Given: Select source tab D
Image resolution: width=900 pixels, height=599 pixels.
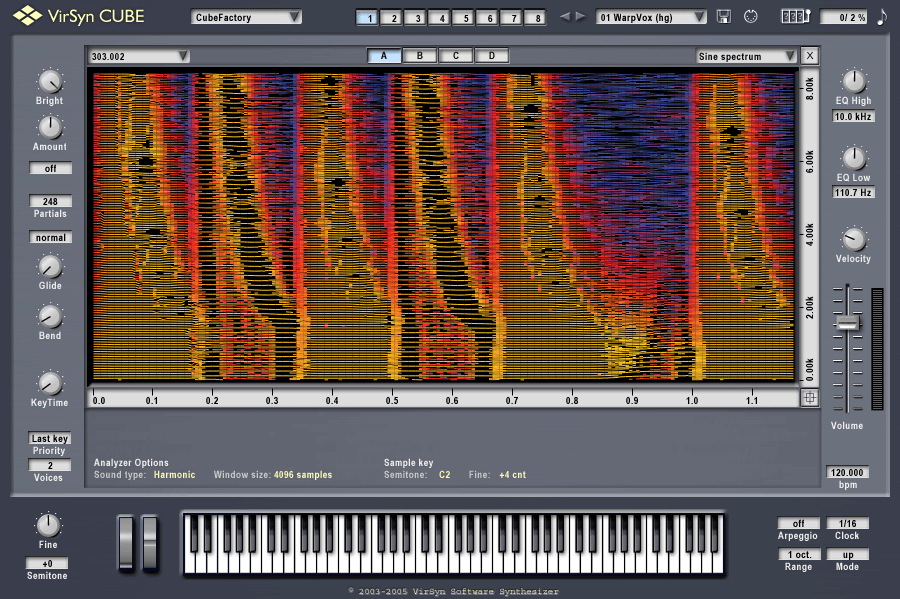Looking at the screenshot, I should coord(491,56).
